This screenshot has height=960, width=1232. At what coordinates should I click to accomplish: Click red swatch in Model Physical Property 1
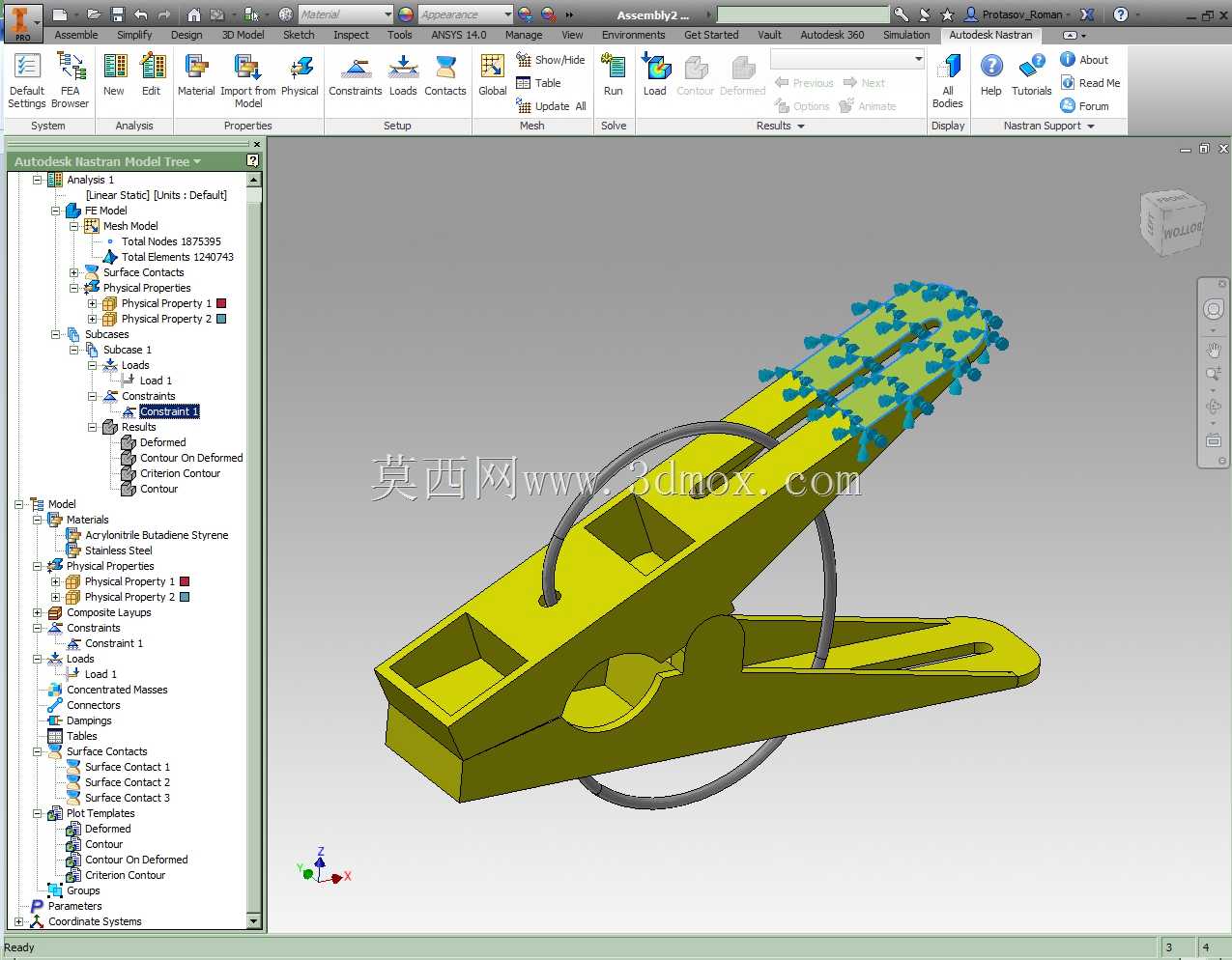tap(185, 581)
